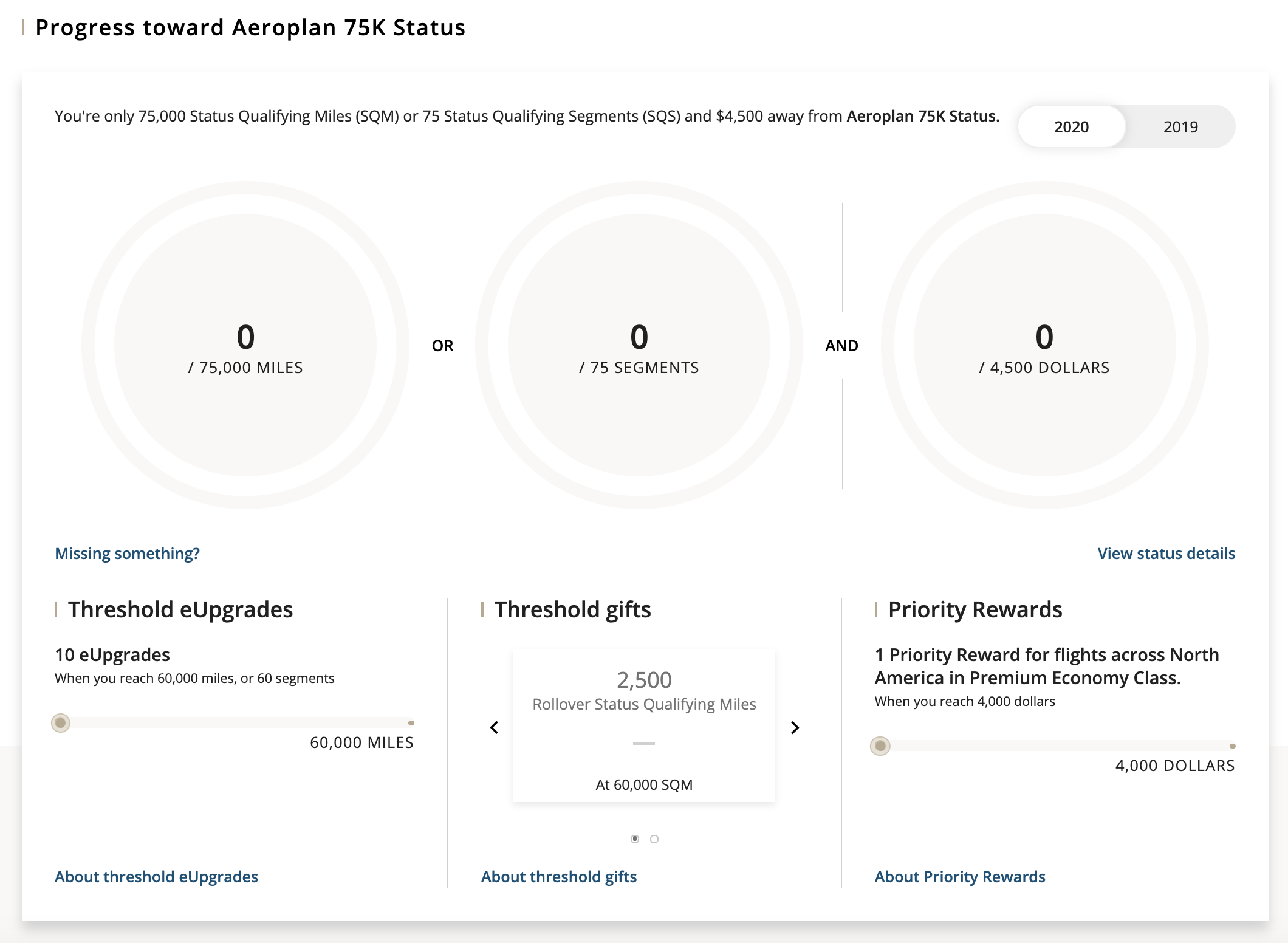The width and height of the screenshot is (1288, 943).
Task: Select the second carousel pagination dot
Action: (x=654, y=839)
